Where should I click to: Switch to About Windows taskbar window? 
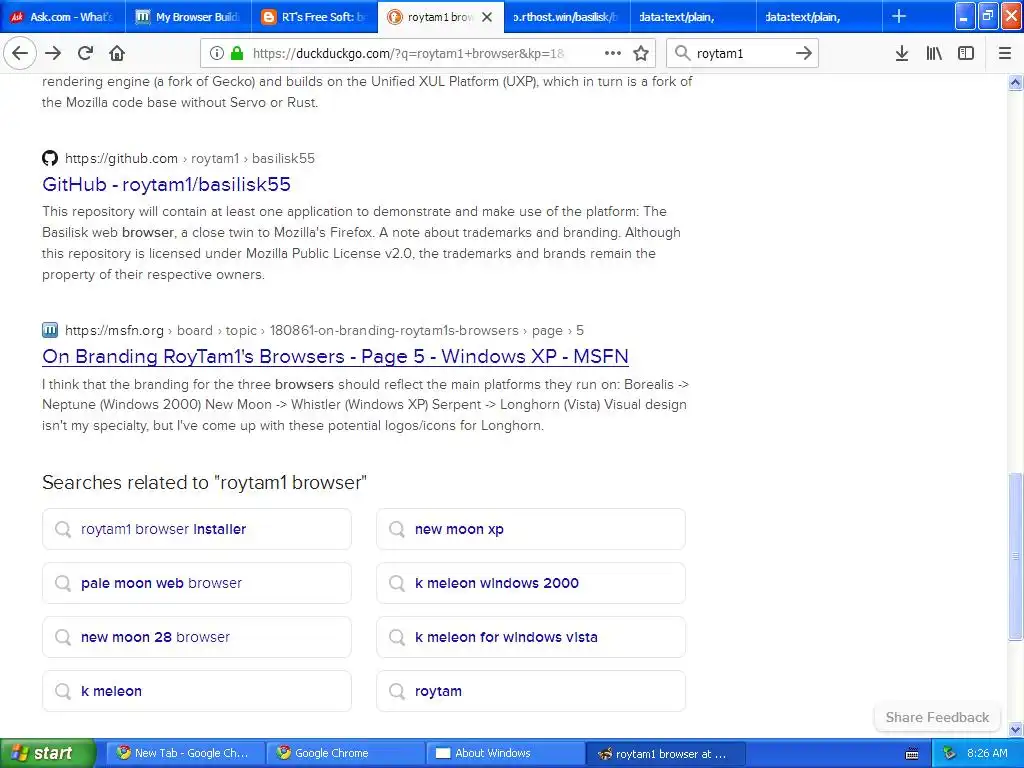[505, 753]
